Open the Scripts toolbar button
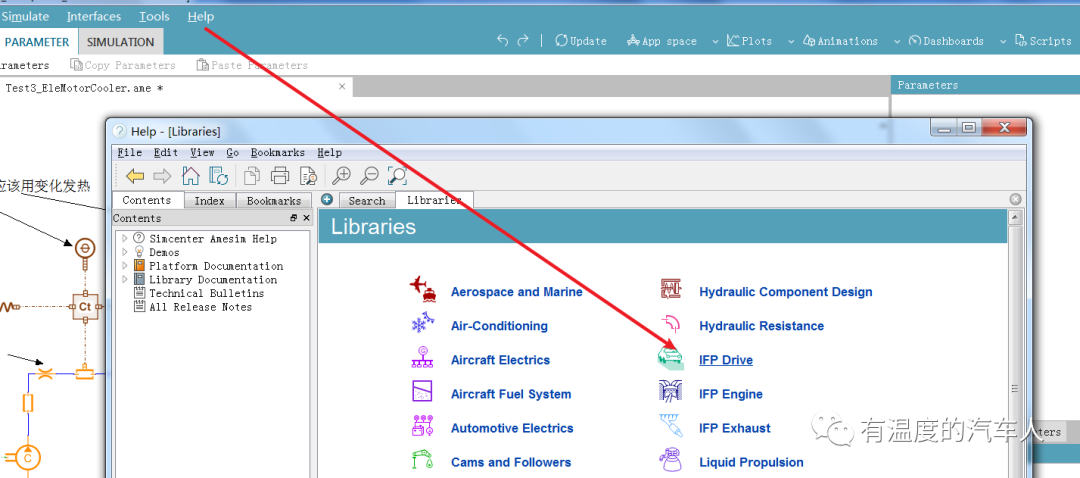 click(x=1043, y=41)
